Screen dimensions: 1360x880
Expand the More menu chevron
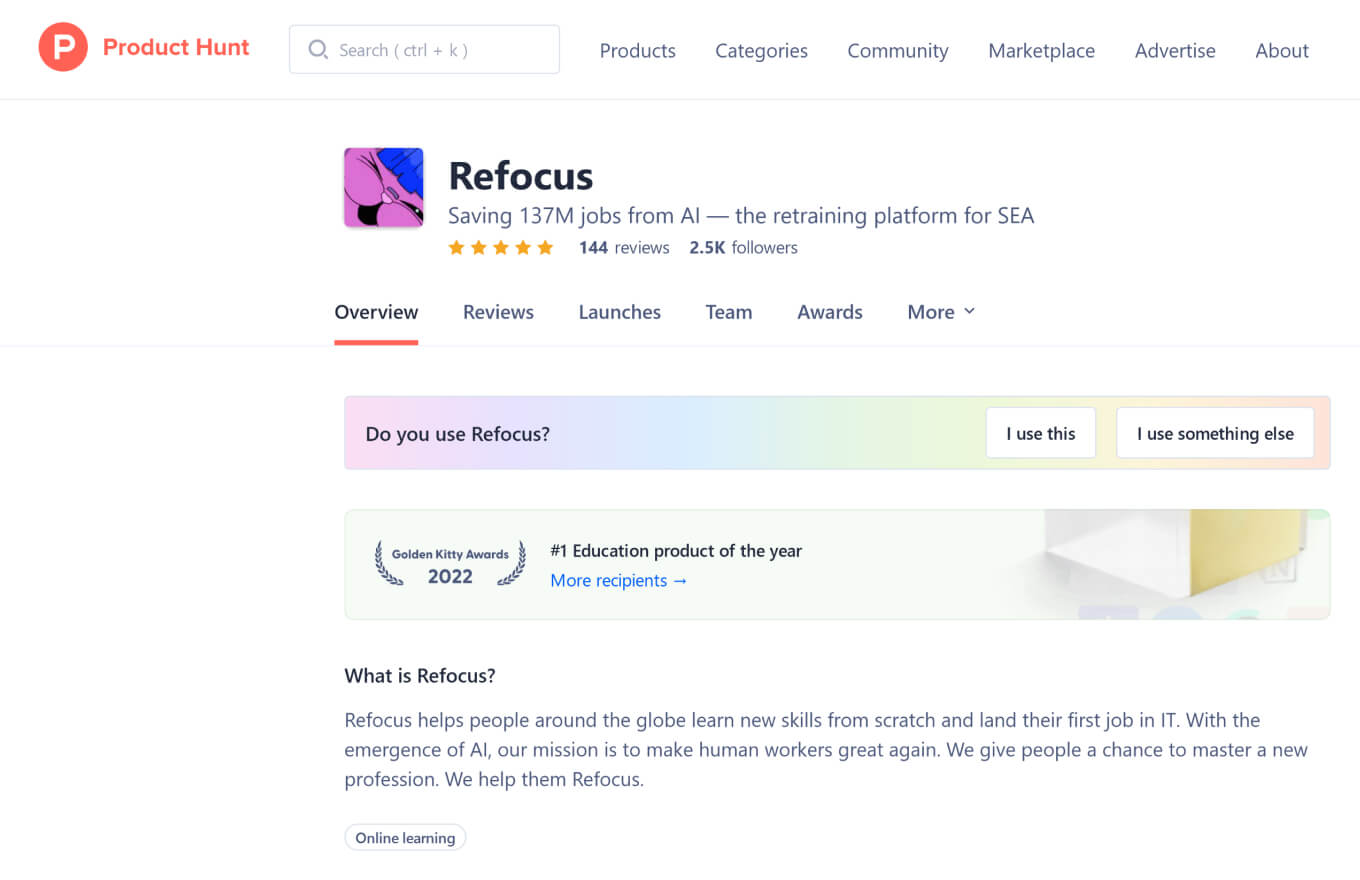[969, 312]
